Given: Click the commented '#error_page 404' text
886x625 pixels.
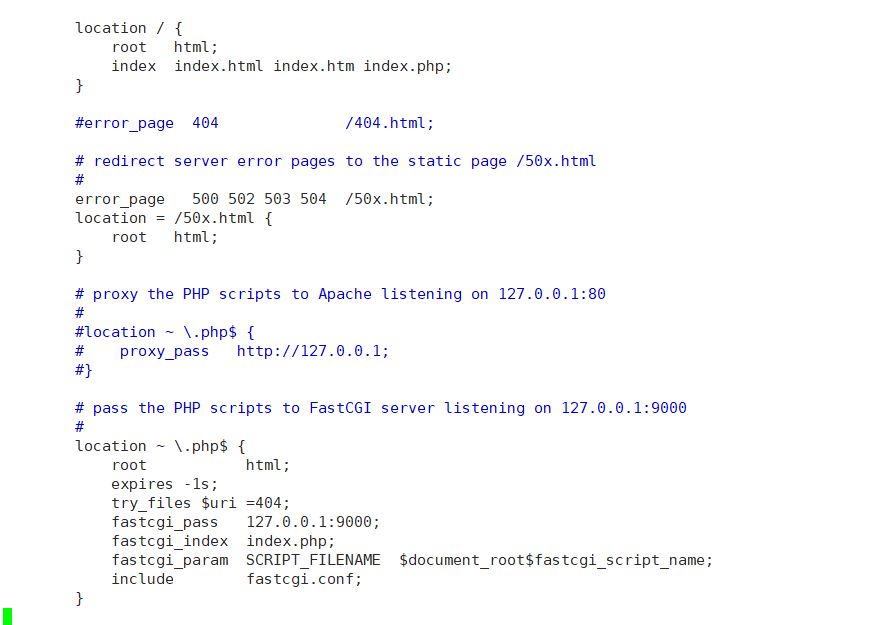Looking at the screenshot, I should pyautogui.click(x=147, y=124).
